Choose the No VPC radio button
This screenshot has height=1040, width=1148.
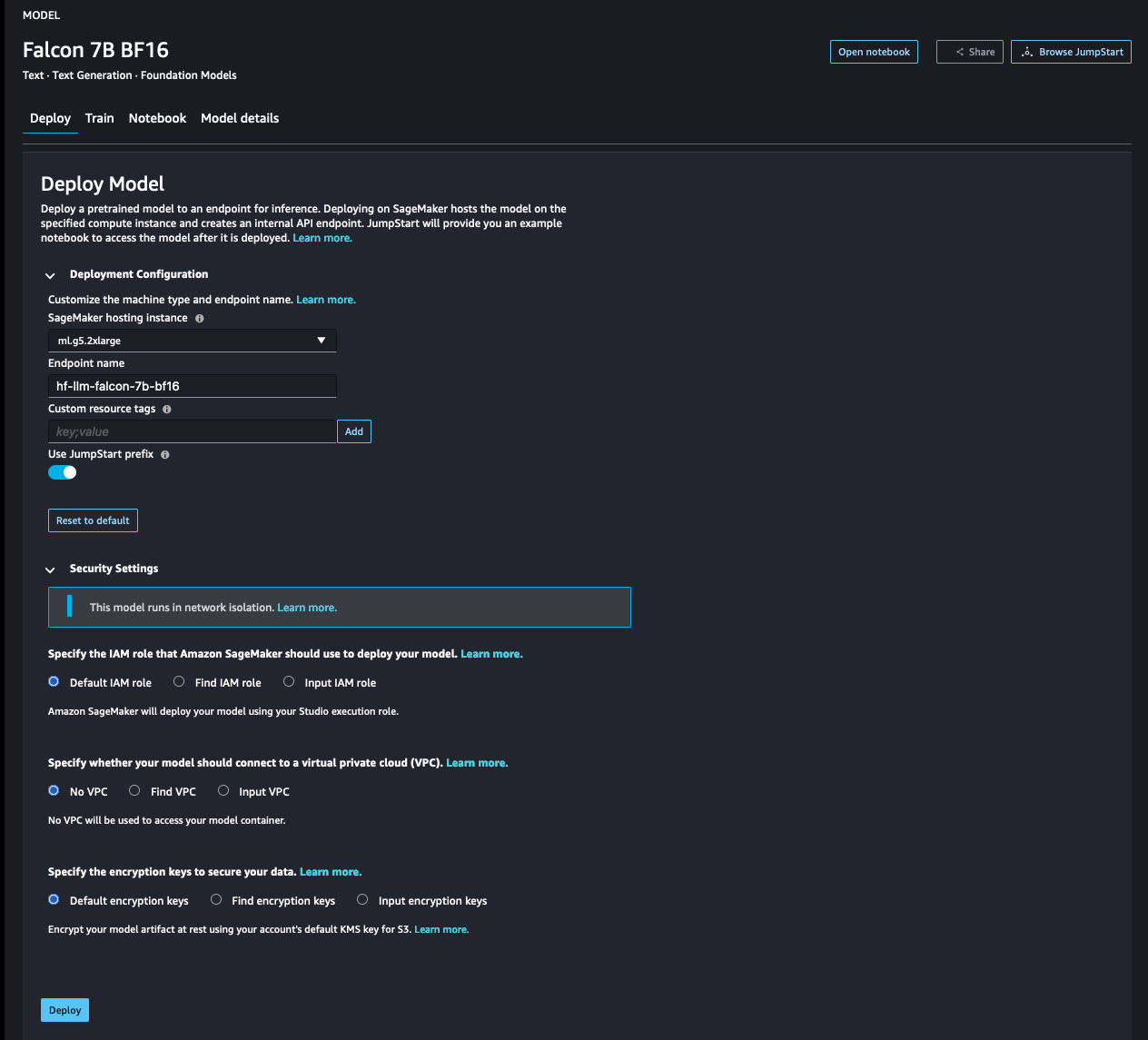pyautogui.click(x=54, y=790)
